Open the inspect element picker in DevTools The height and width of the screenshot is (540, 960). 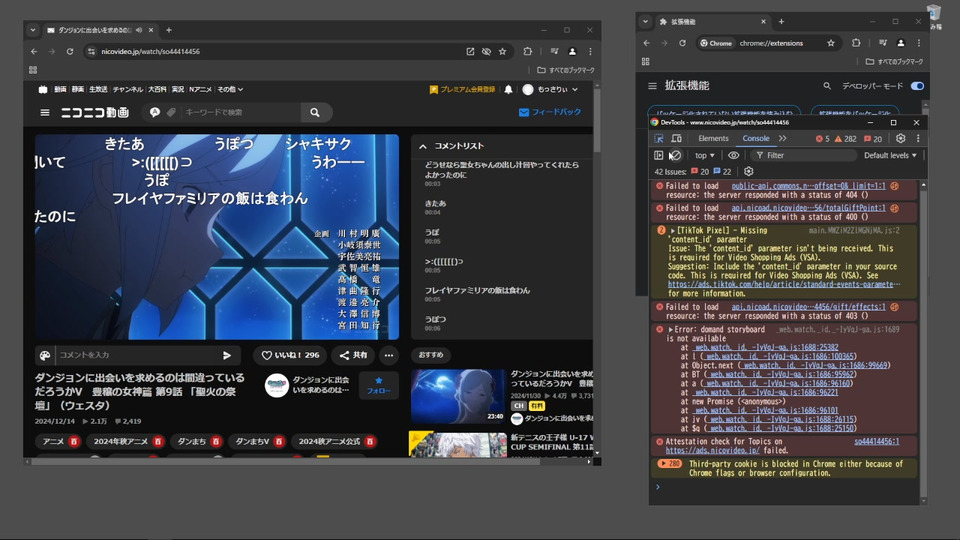(x=658, y=139)
